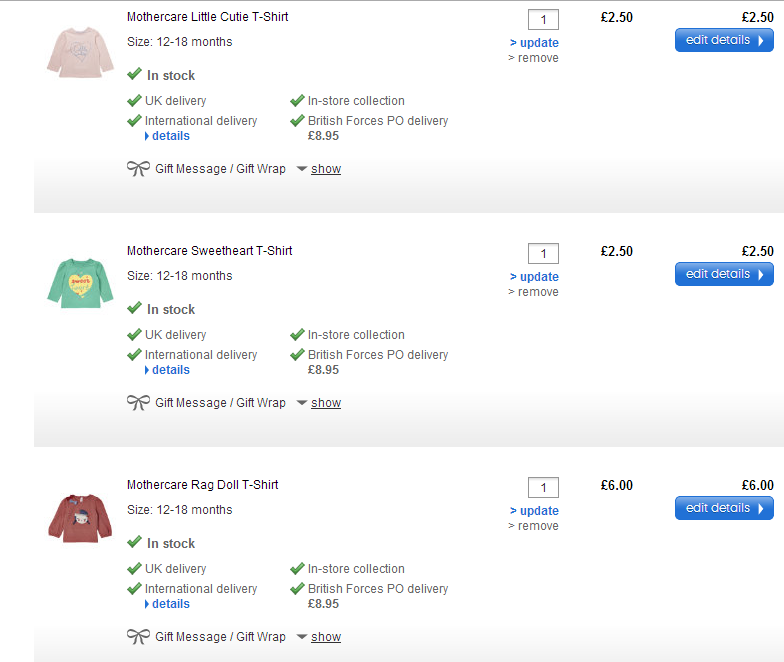The image size is (784, 662).
Task: Click the gift bow icon for Rag Doll T-Shirt
Action: [x=138, y=636]
